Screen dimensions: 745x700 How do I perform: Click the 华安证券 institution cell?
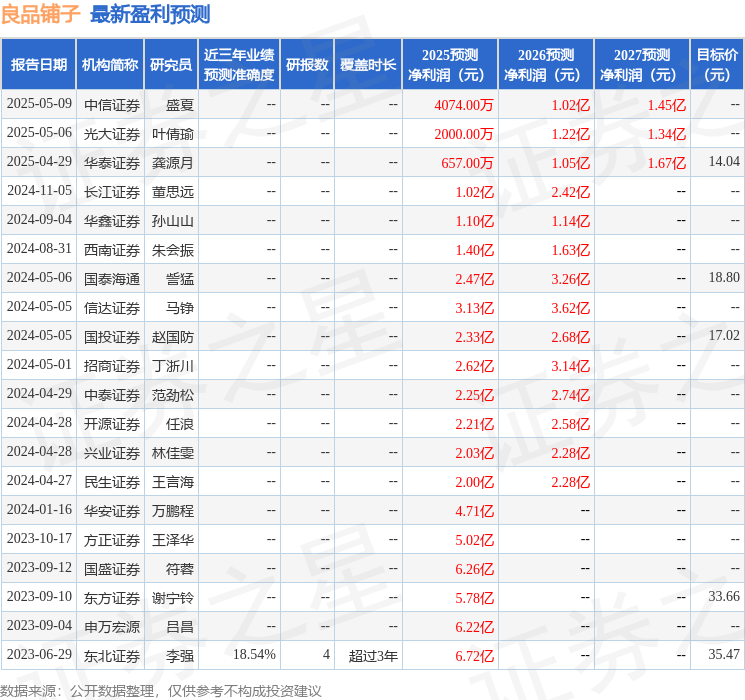pyautogui.click(x=112, y=511)
